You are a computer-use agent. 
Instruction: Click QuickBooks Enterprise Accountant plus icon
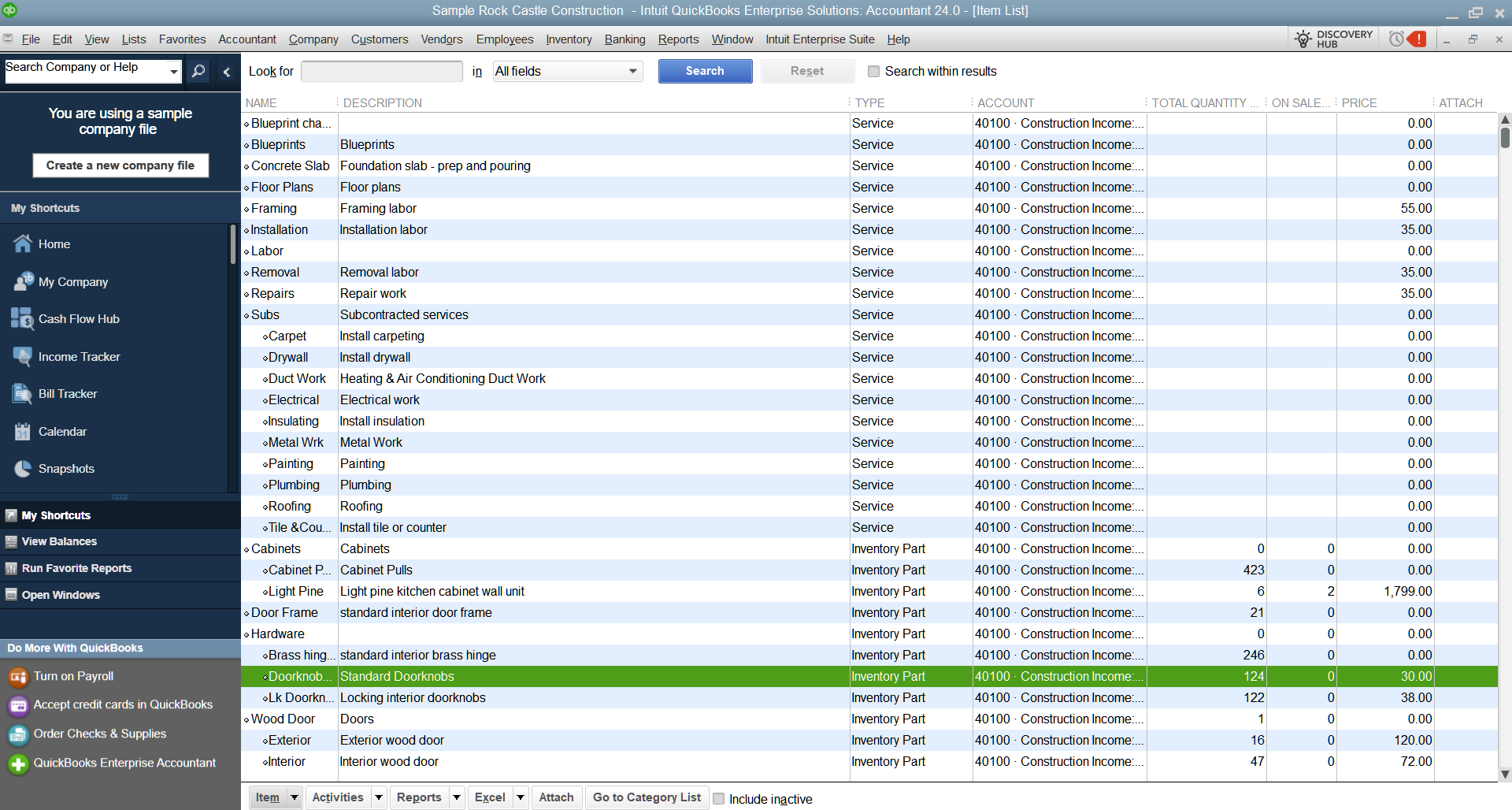(17, 764)
